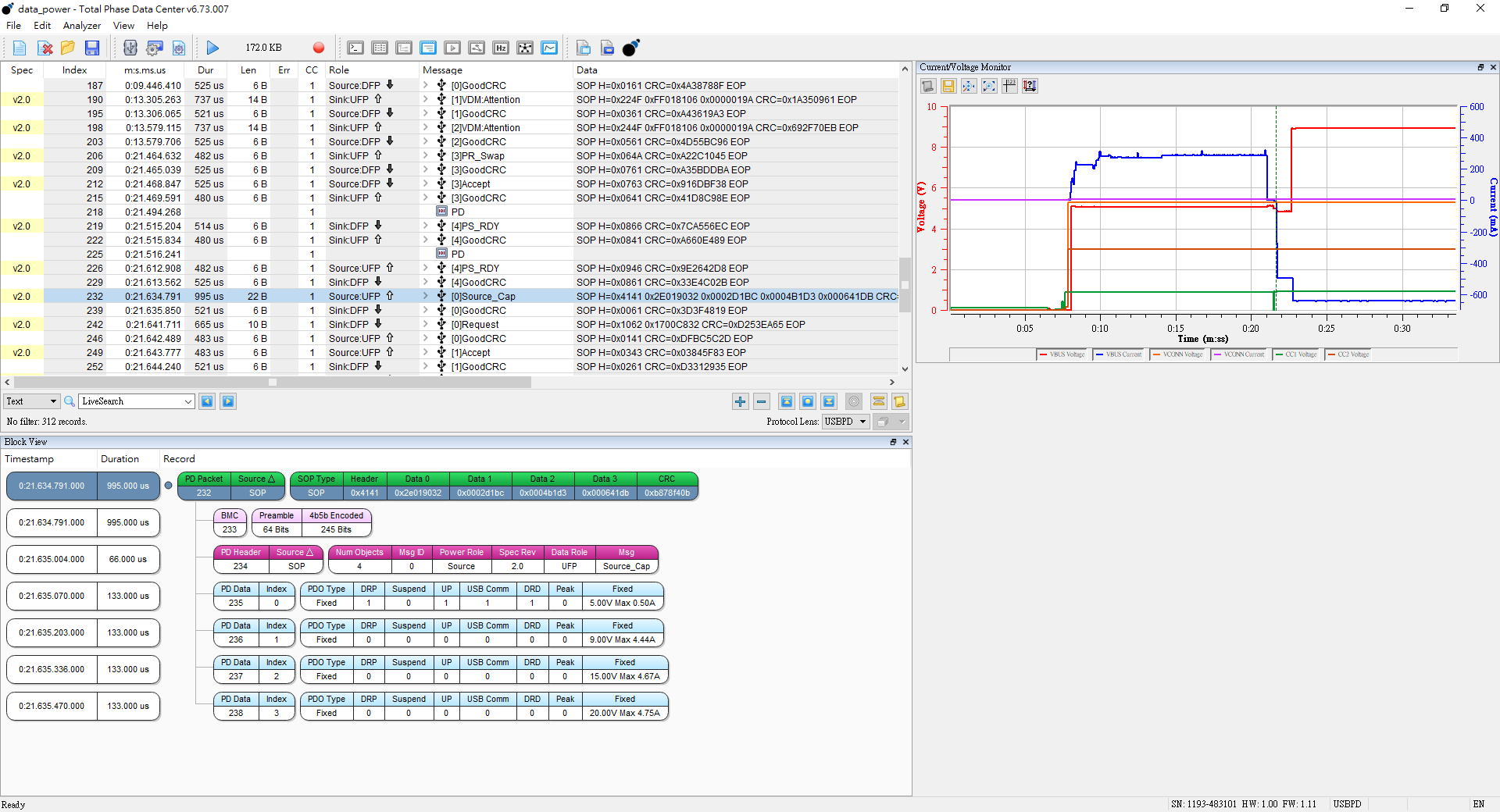Toggle CC1 Voltage trace in legend
This screenshot has height=812, width=1500.
click(x=1297, y=354)
